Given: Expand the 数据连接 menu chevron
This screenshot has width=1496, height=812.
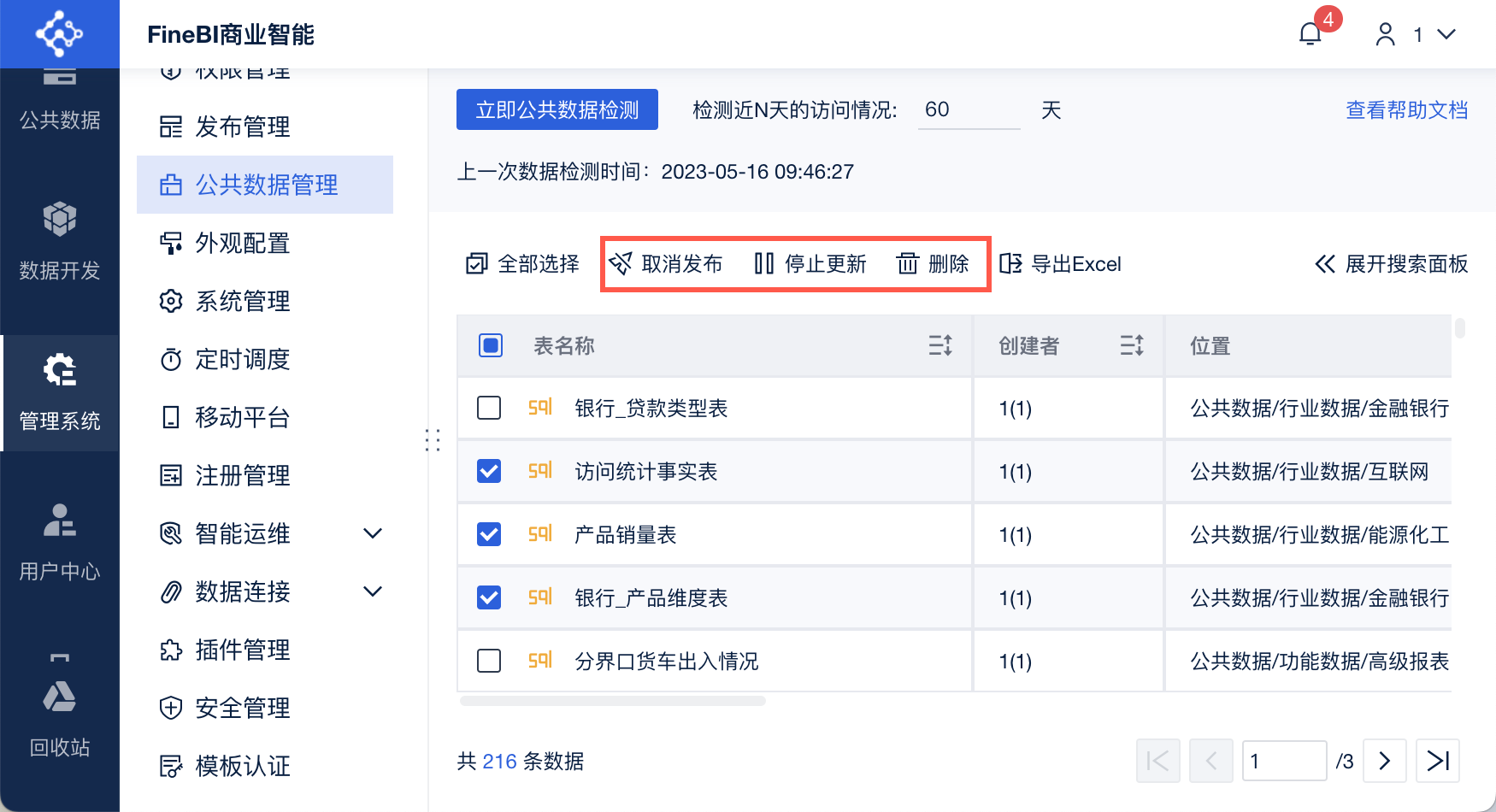Looking at the screenshot, I should [x=373, y=591].
